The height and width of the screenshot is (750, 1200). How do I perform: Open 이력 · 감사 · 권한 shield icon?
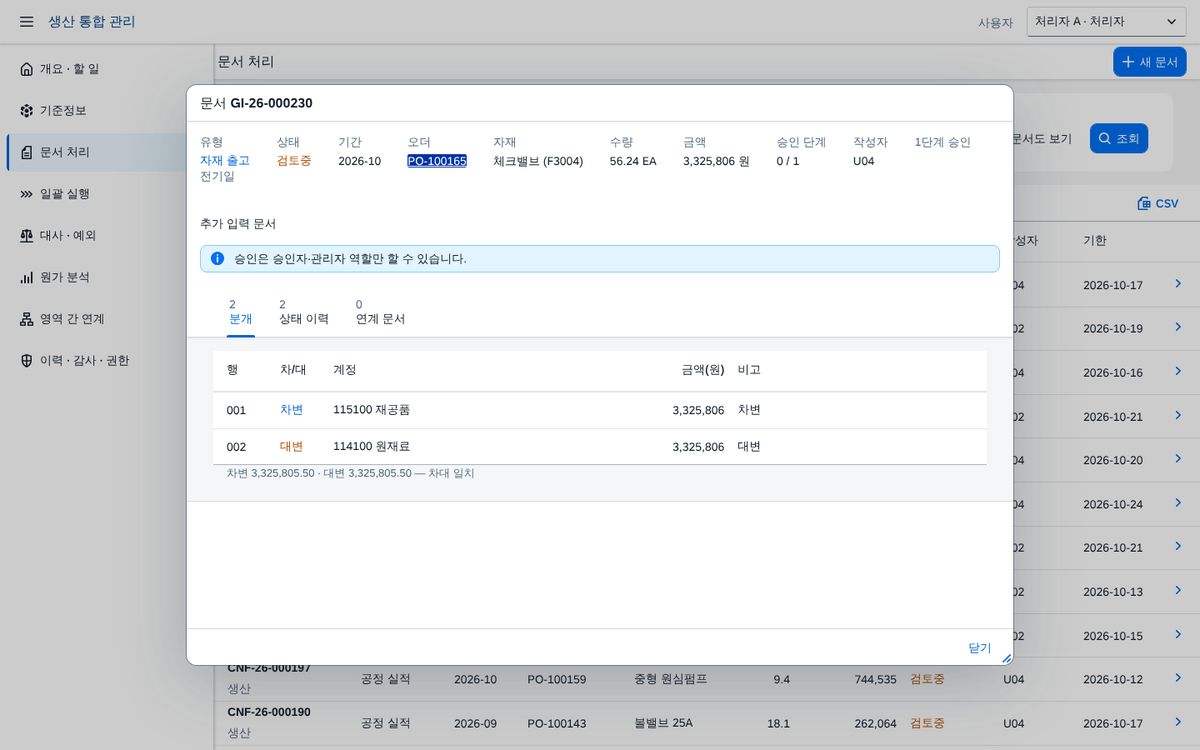click(x=27, y=360)
